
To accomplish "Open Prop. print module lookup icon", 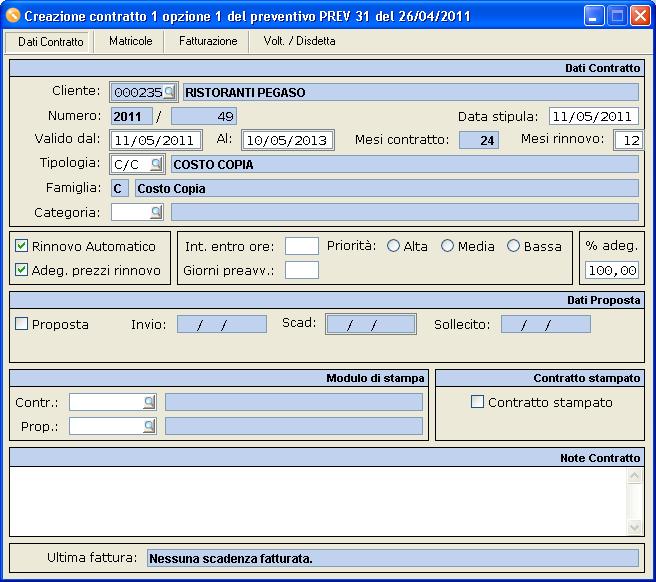I will pyautogui.click(x=149, y=426).
